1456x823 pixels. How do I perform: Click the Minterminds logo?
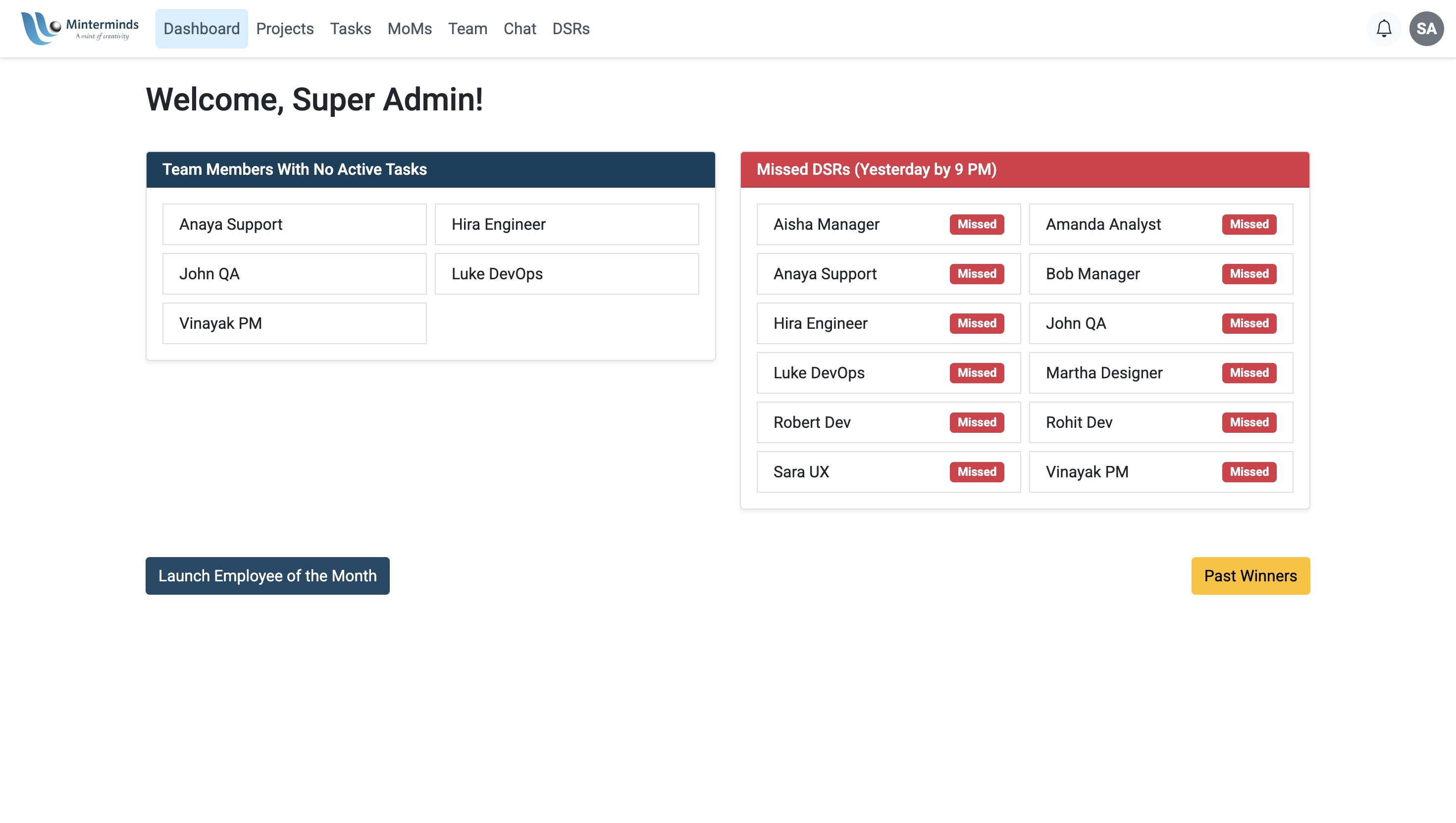(x=80, y=28)
